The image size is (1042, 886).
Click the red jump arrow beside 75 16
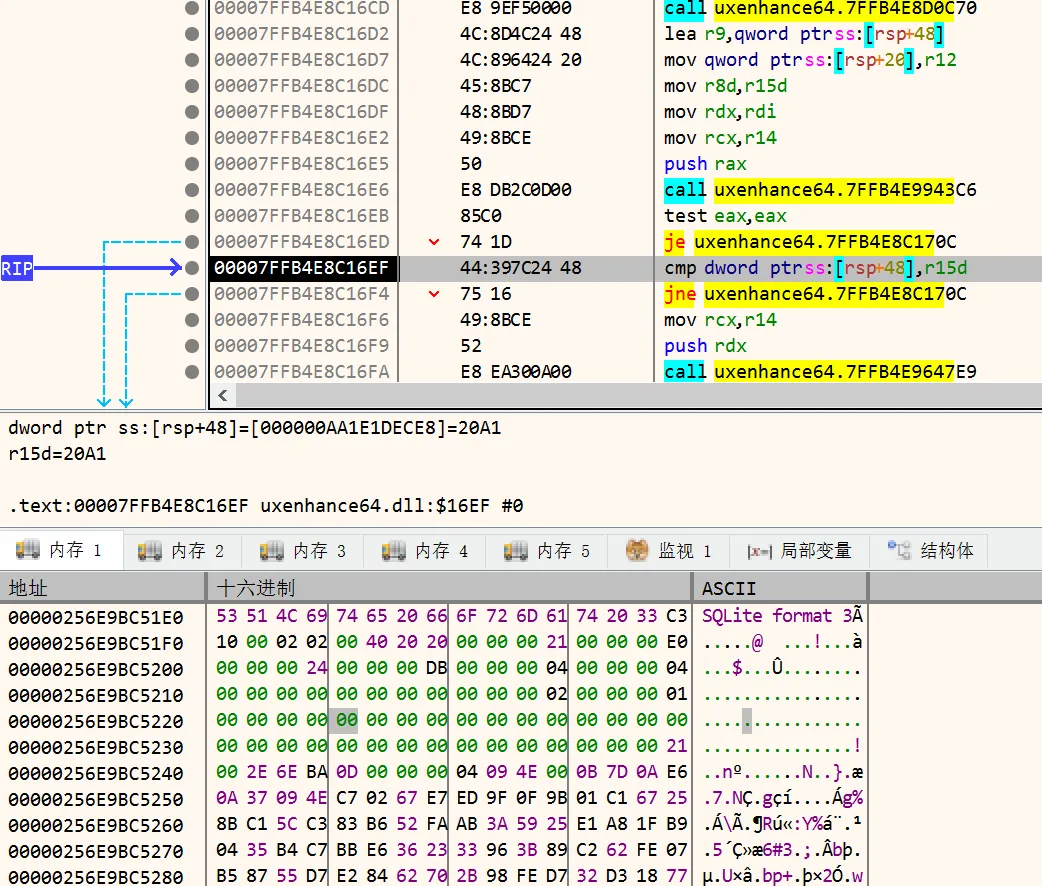point(434,294)
